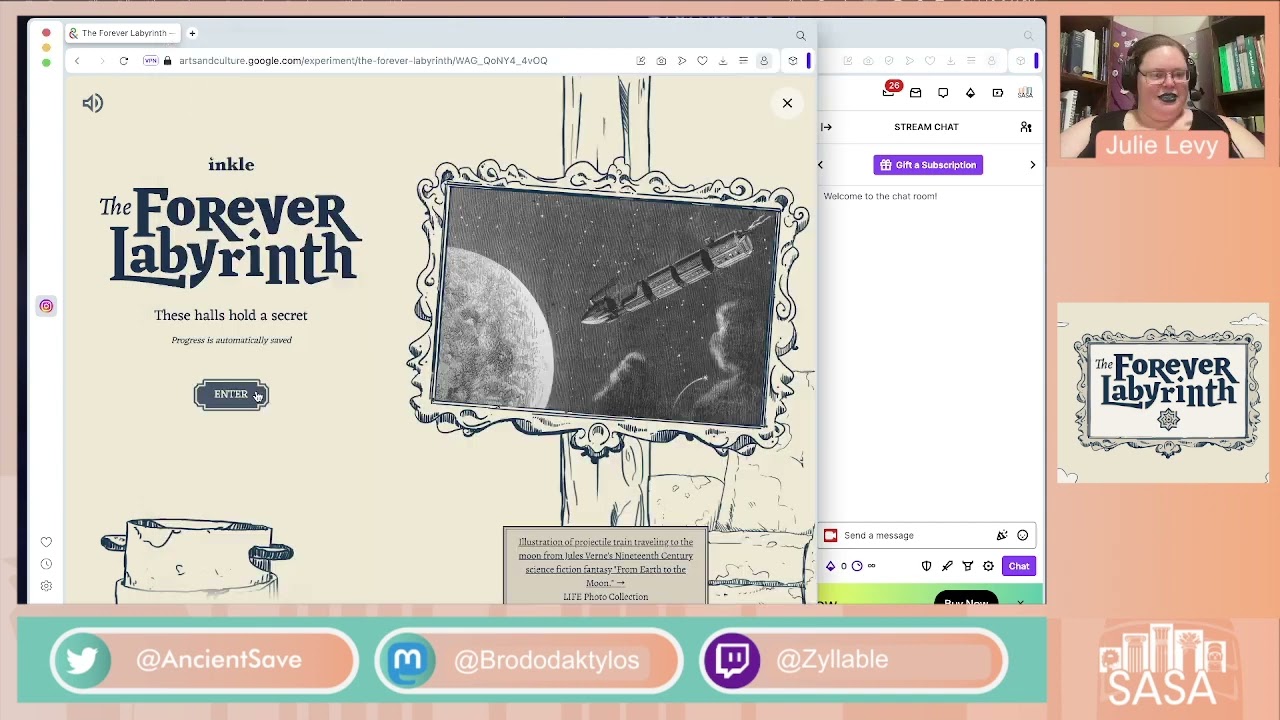1280x720 pixels.
Task: Click the Buy Now button in the chat ad
Action: pyautogui.click(x=966, y=600)
